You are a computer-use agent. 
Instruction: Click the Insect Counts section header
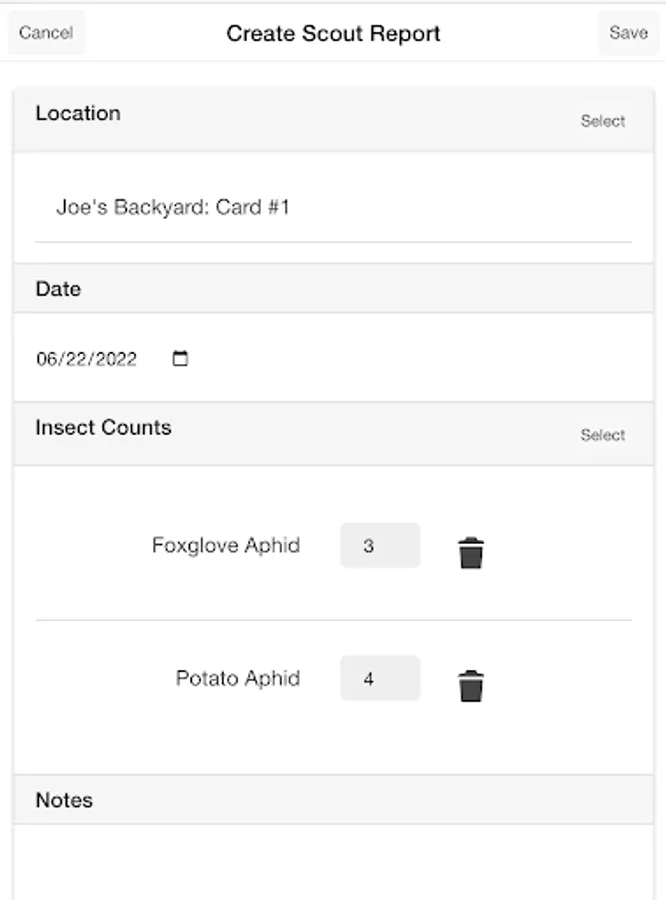103,428
